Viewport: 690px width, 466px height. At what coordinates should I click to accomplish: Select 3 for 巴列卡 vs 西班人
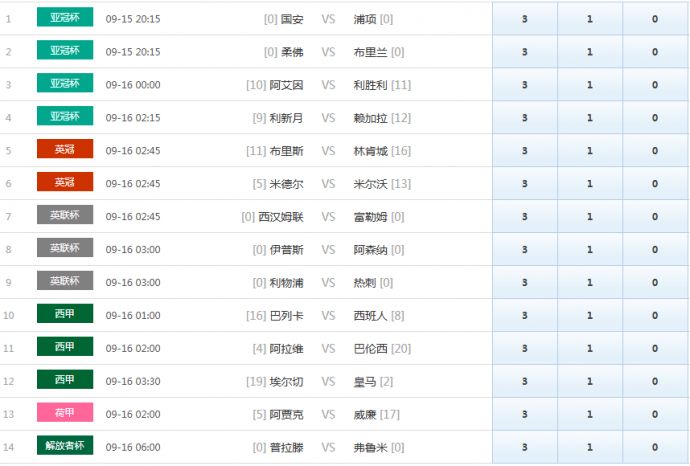(525, 316)
